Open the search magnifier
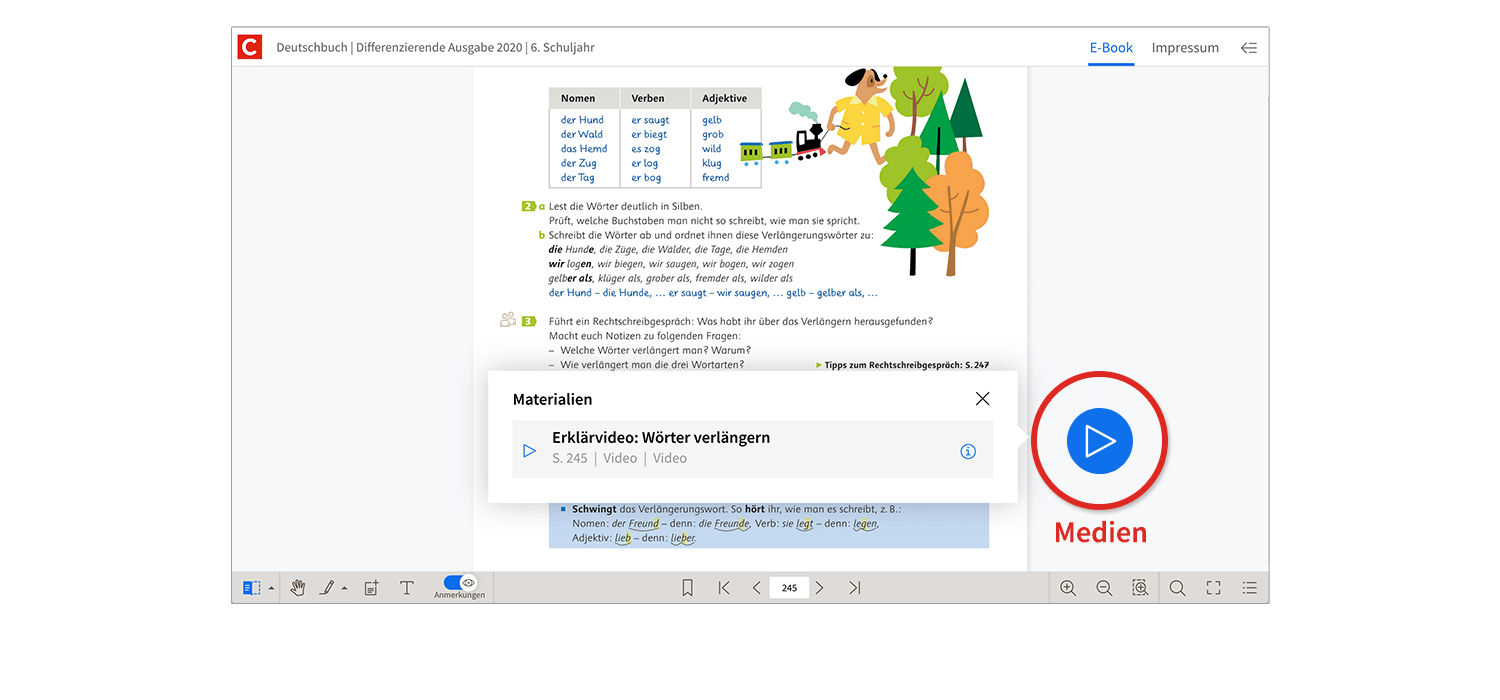Screen dimensions: 1500x700 point(1177,588)
